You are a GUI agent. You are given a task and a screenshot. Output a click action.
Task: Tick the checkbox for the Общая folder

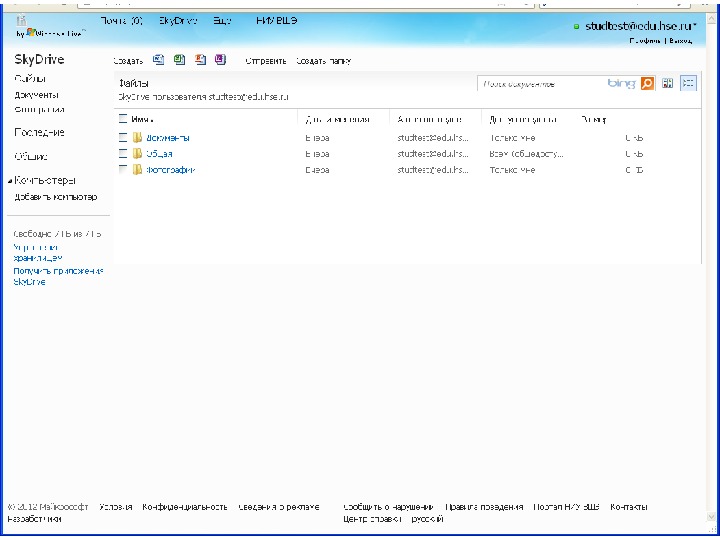[123, 153]
